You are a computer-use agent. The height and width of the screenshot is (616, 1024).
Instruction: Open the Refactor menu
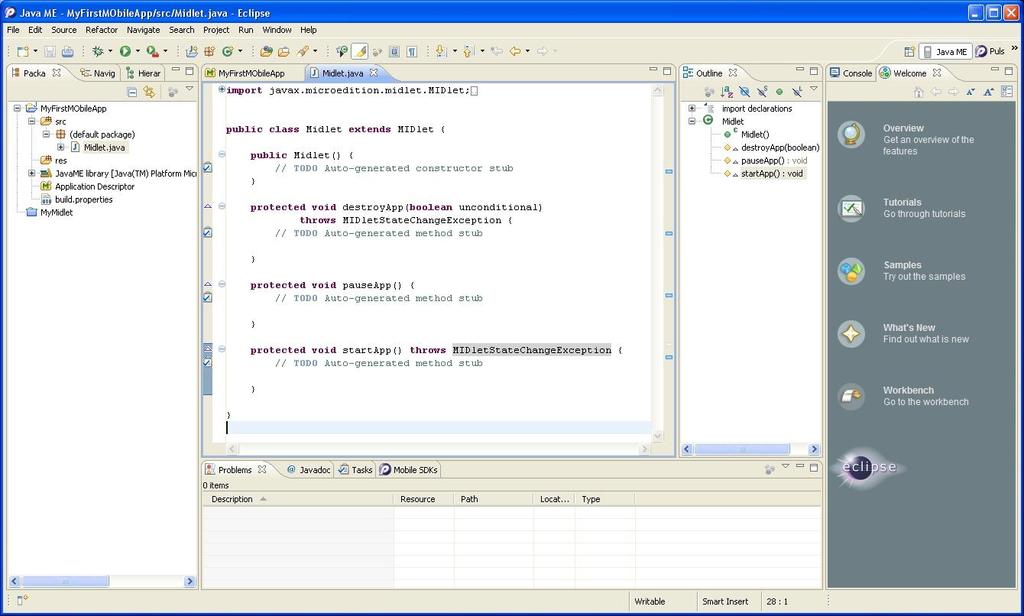(101, 30)
